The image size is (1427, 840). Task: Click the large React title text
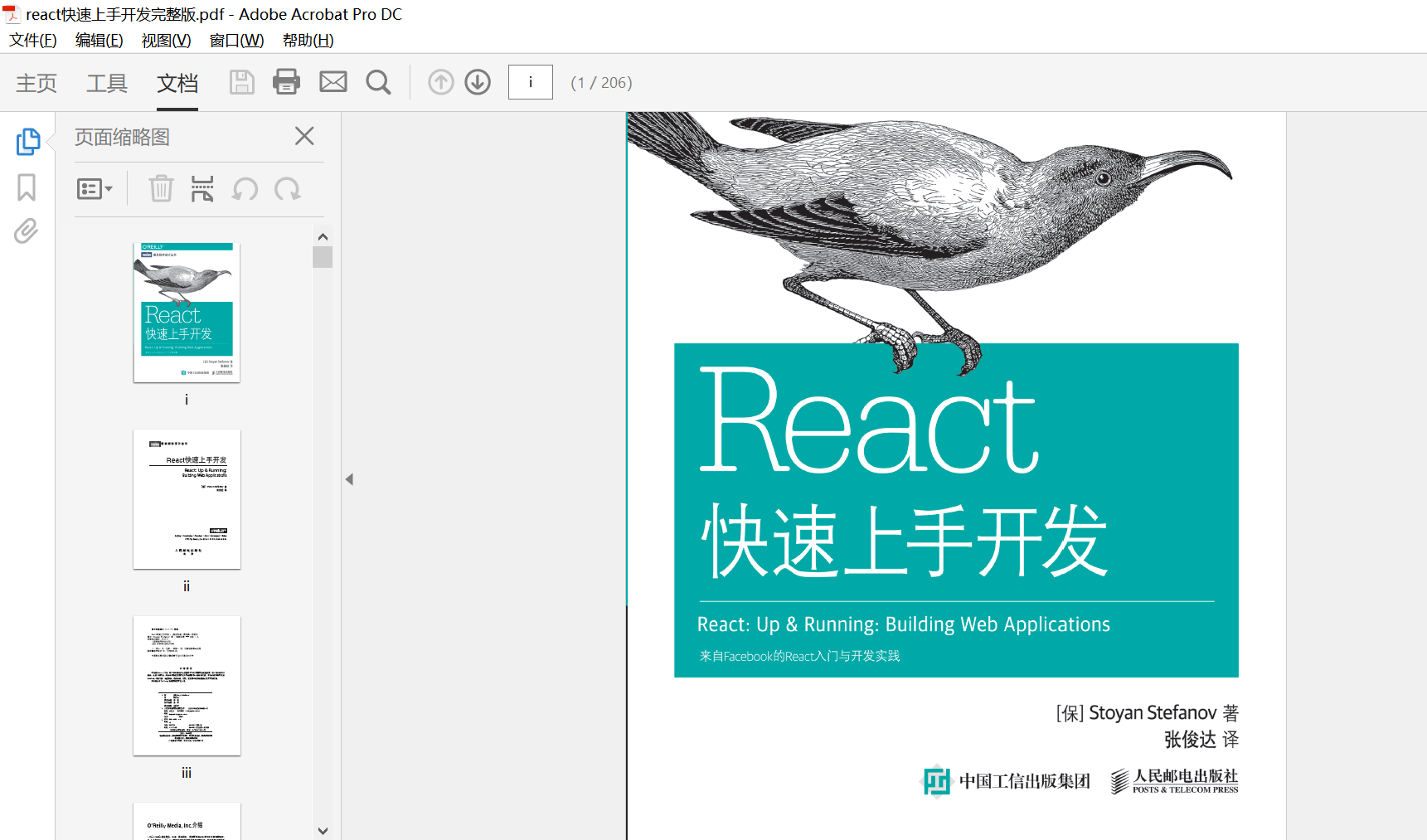point(869,420)
